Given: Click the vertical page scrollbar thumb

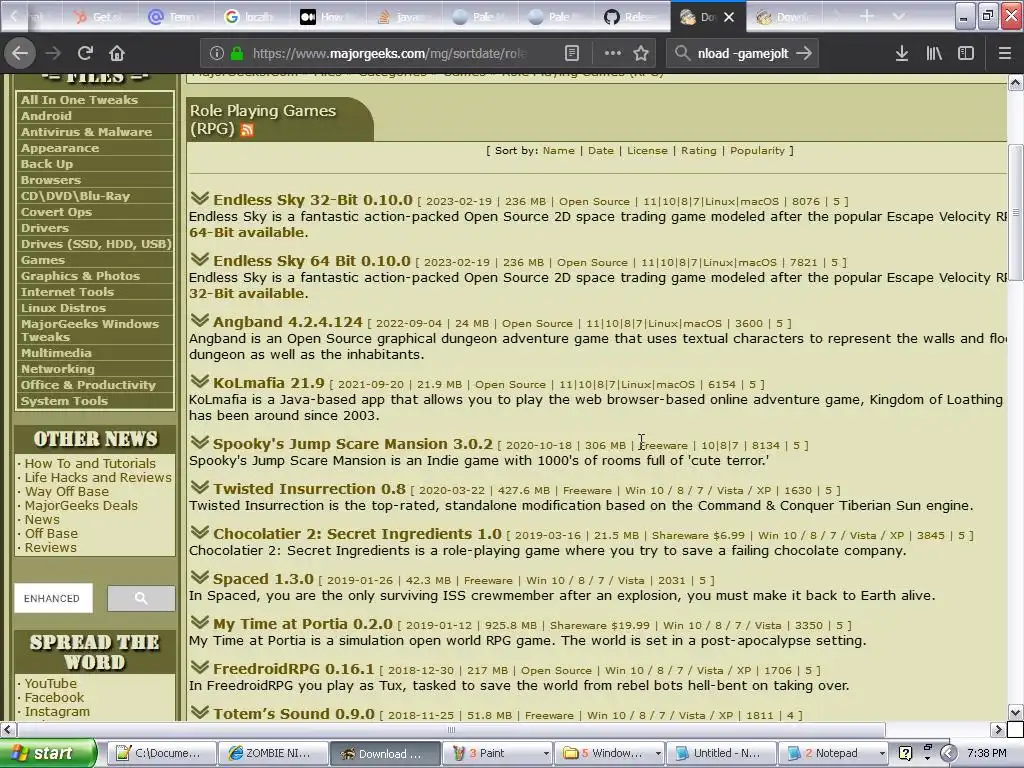Looking at the screenshot, I should point(1016,213).
